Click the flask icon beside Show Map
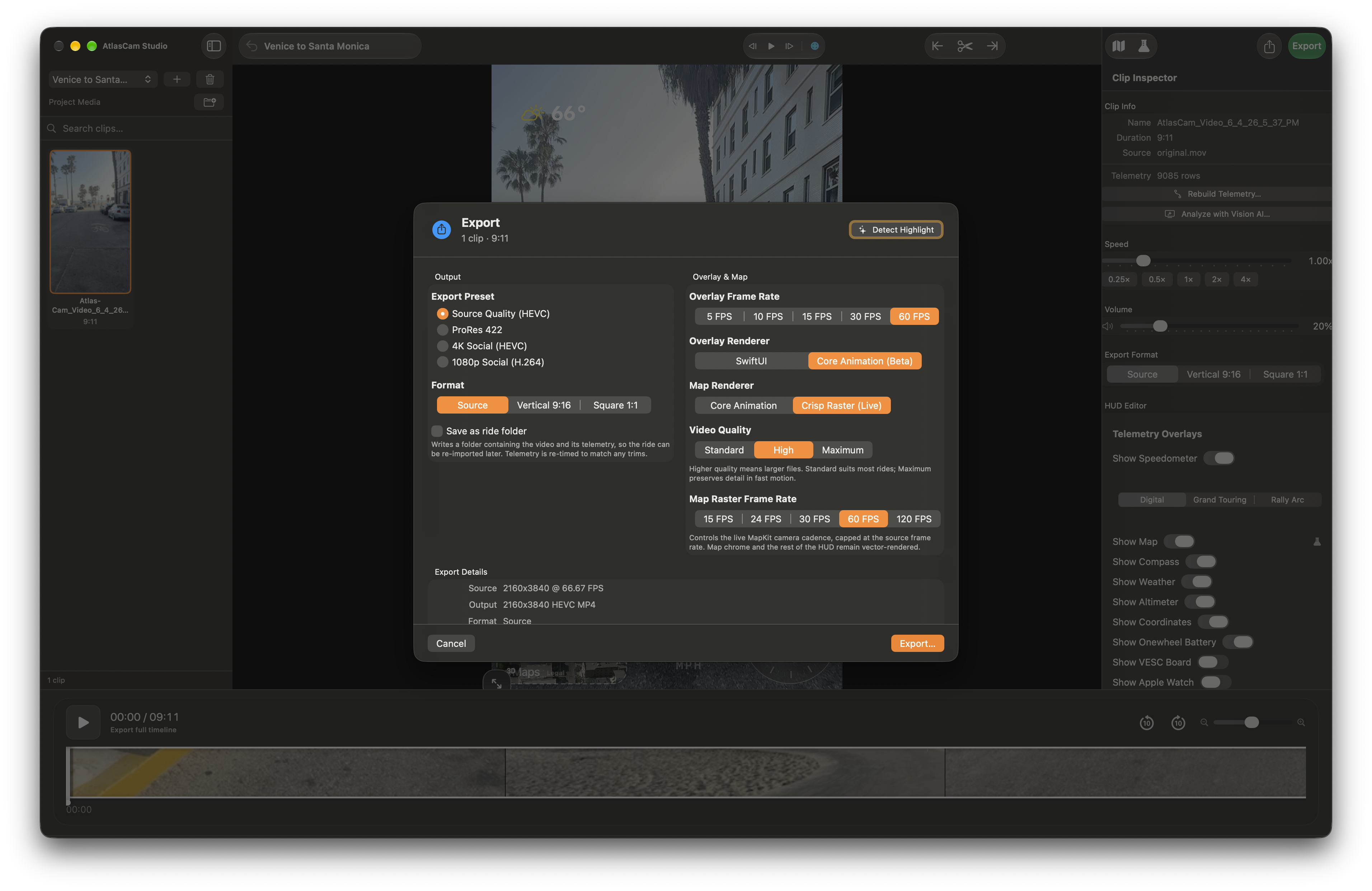Screen dimensions: 1372x891 [x=1317, y=541]
